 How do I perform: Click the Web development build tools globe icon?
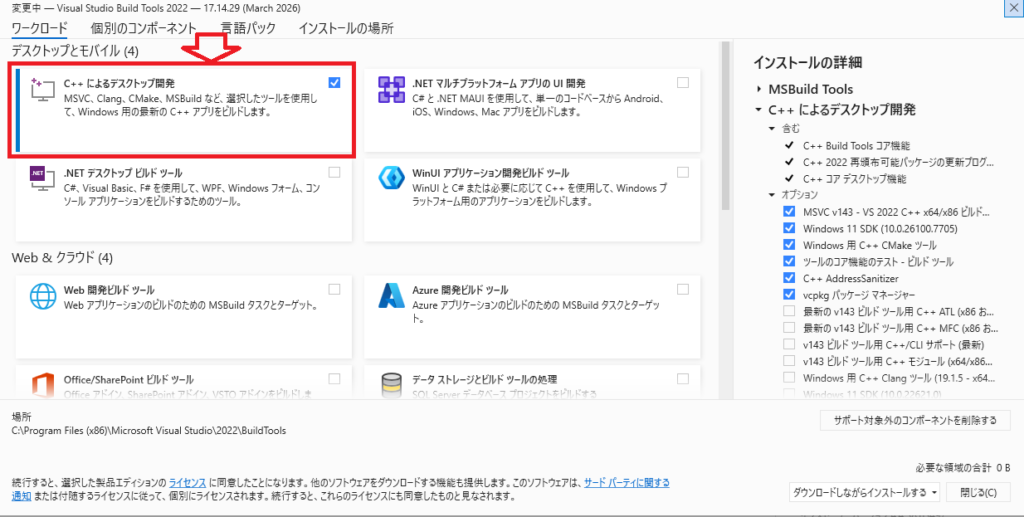pos(41,296)
